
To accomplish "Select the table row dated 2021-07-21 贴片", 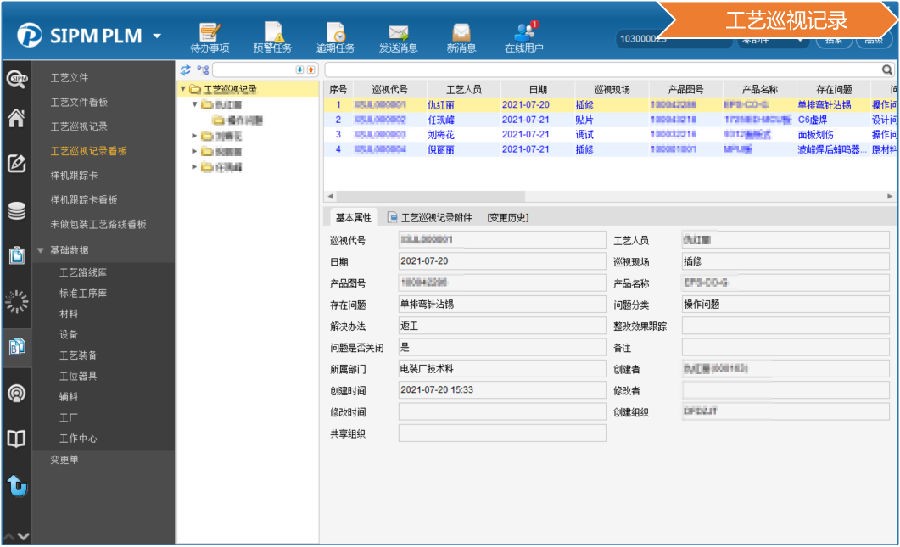I will (x=600, y=119).
